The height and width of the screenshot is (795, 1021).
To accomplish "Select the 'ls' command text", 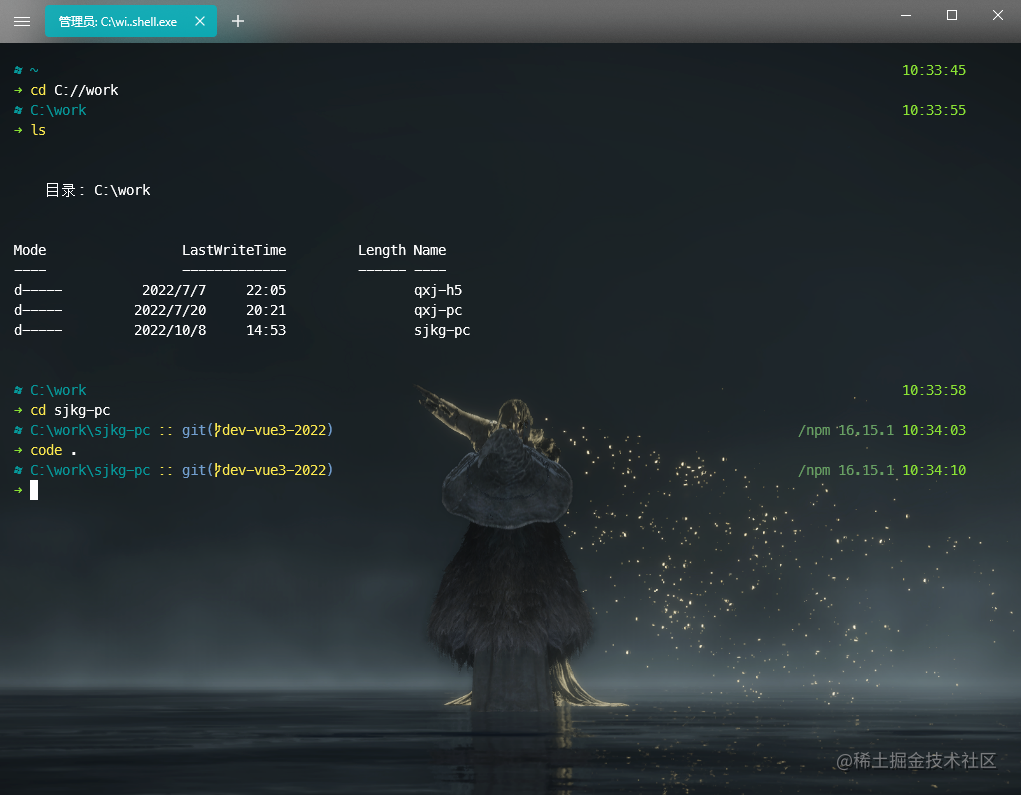I will [38, 130].
